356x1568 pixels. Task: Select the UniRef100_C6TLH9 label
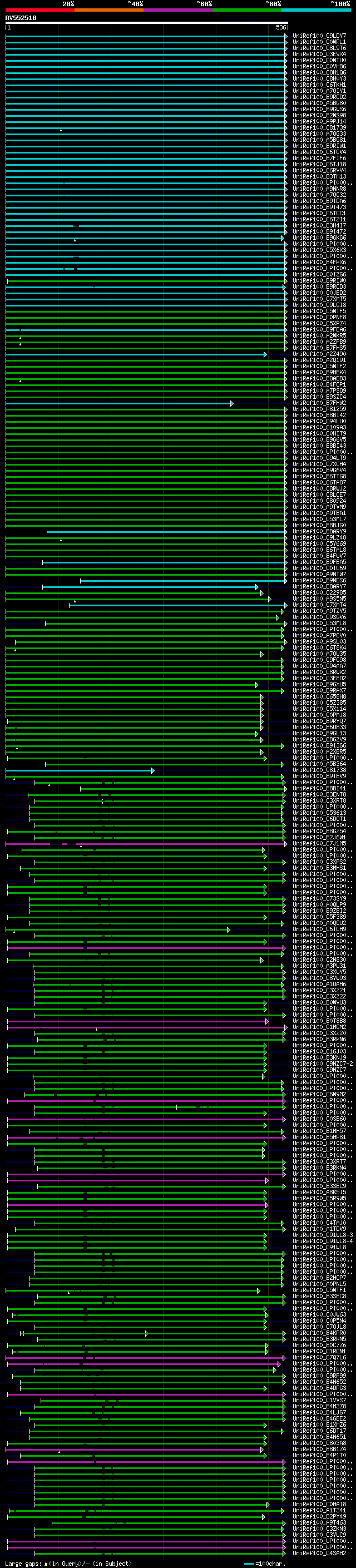click(319, 929)
